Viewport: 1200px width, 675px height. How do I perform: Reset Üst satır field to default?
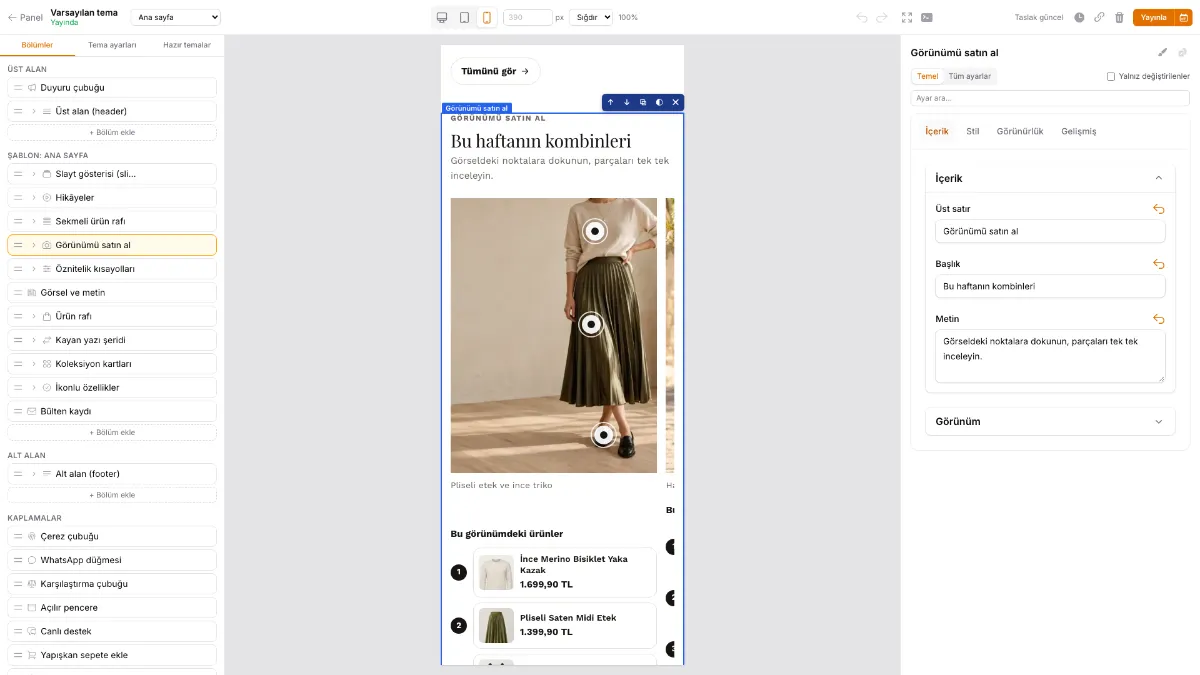click(1158, 209)
